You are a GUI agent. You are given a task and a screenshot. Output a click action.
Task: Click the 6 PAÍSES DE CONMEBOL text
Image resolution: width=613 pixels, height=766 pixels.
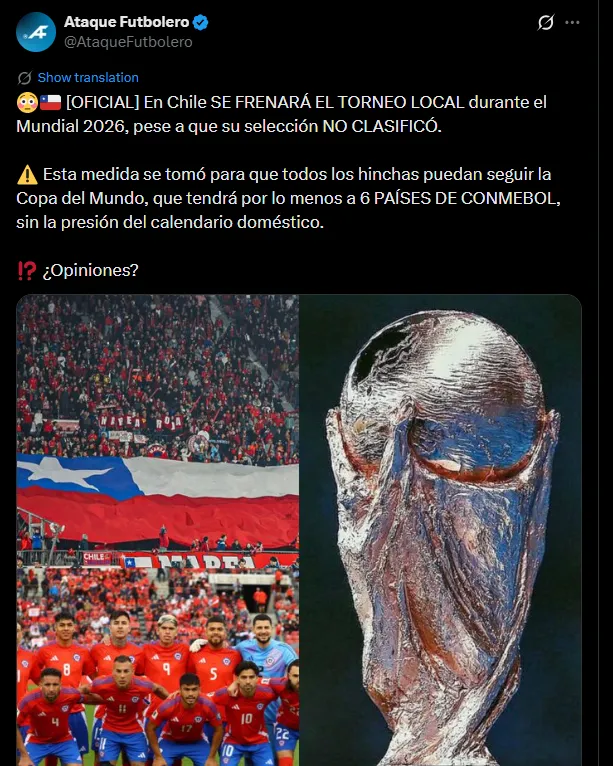coord(460,198)
